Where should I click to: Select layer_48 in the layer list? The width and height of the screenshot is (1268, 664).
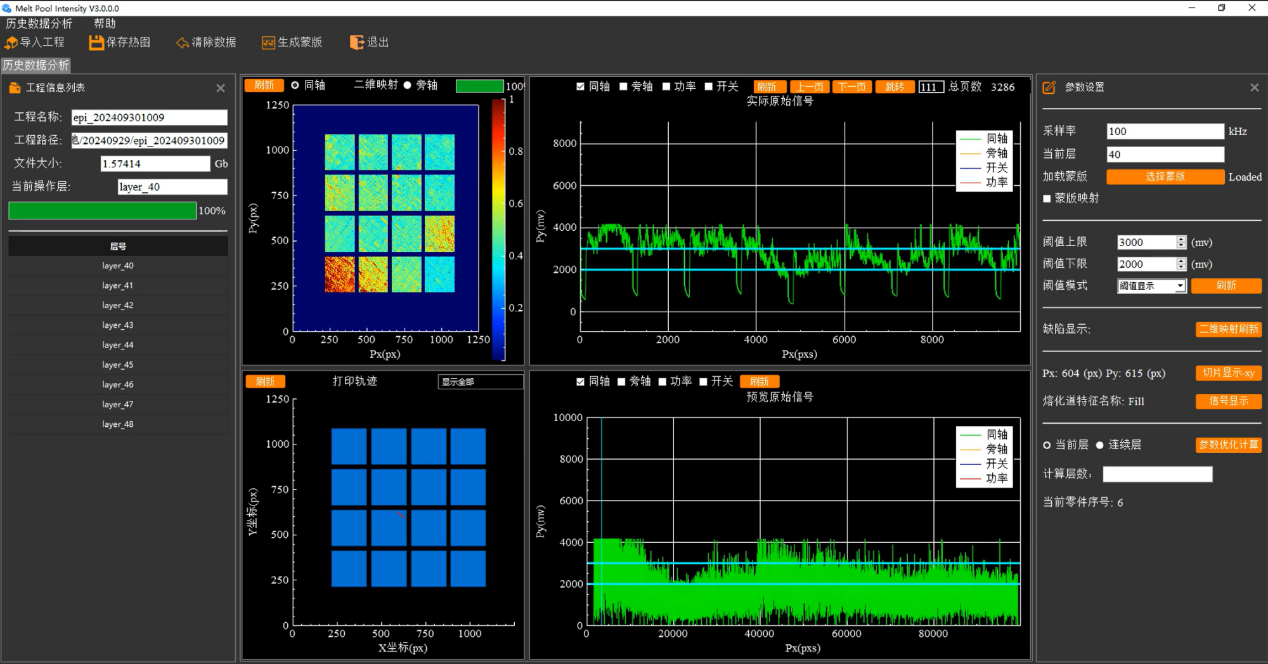[118, 424]
